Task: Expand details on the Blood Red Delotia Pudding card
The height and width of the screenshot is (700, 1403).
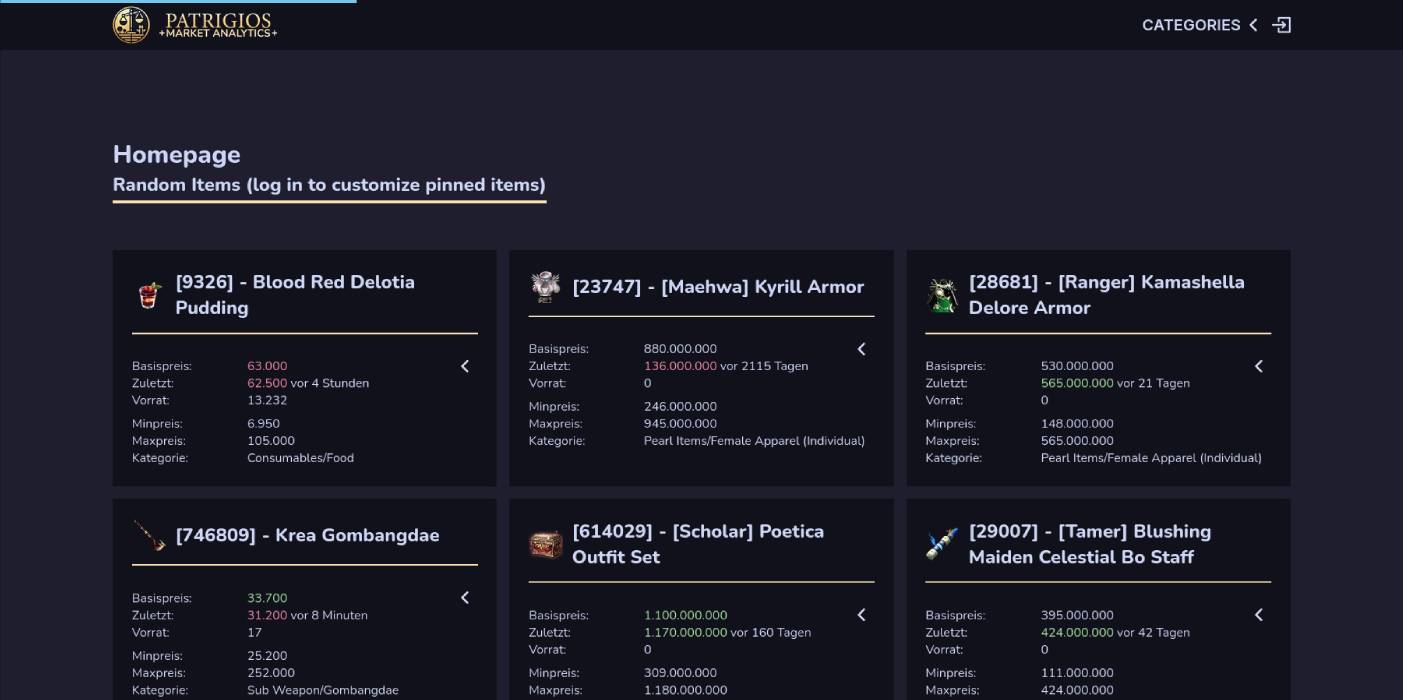Action: tap(464, 366)
